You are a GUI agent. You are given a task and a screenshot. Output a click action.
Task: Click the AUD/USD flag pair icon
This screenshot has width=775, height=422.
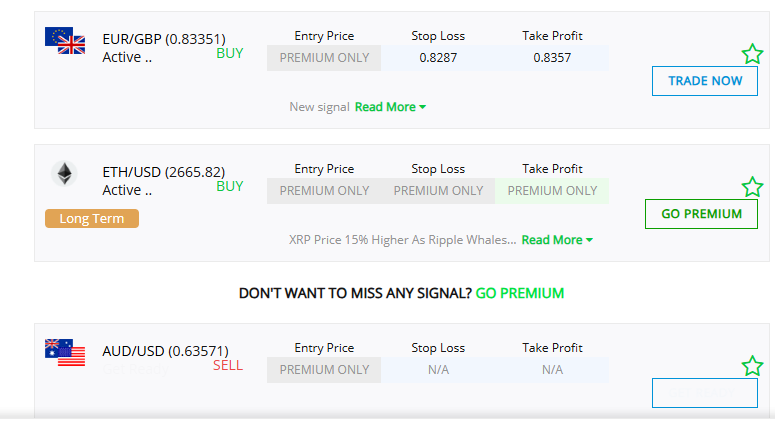click(x=65, y=352)
